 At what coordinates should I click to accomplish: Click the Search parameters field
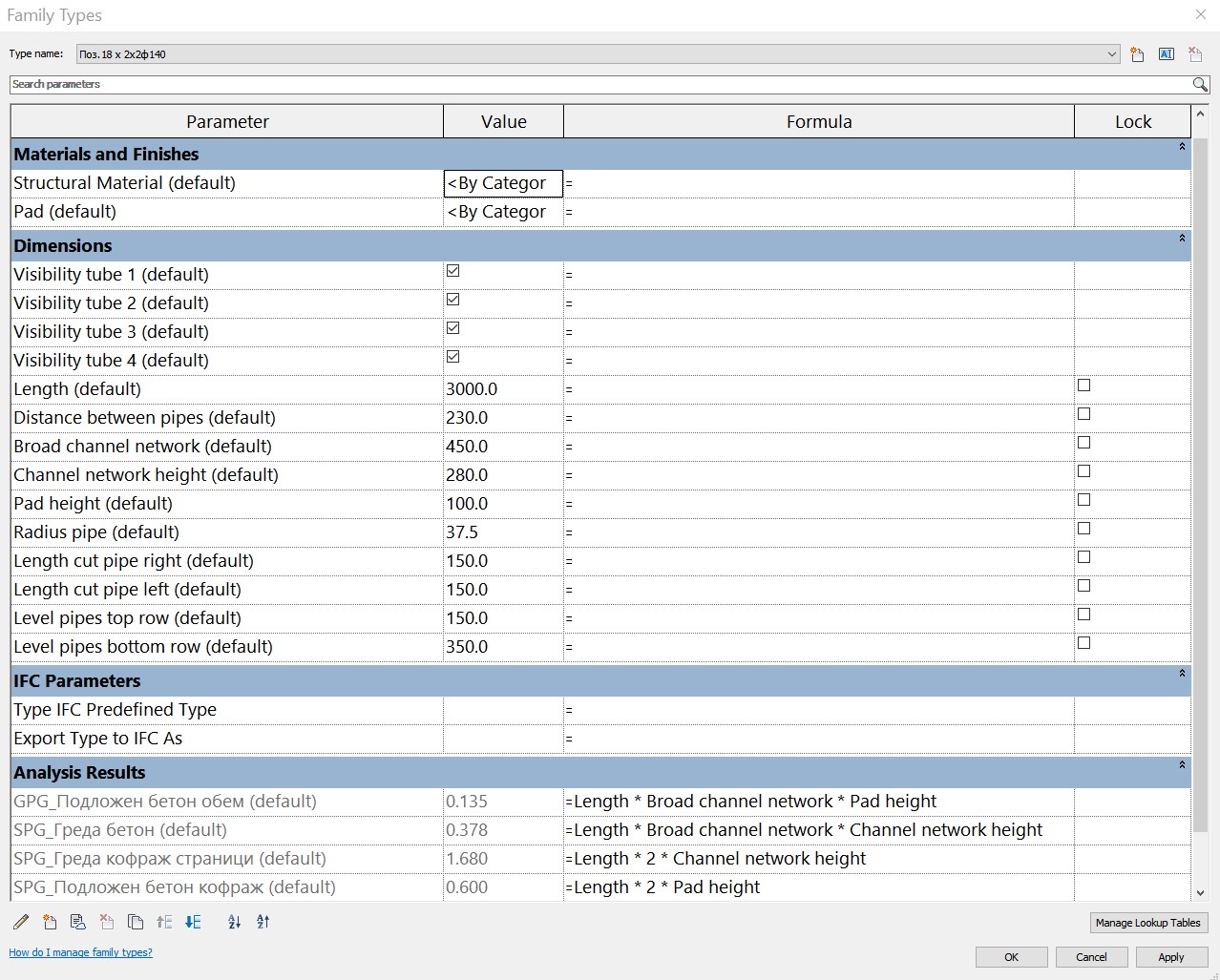(x=600, y=85)
